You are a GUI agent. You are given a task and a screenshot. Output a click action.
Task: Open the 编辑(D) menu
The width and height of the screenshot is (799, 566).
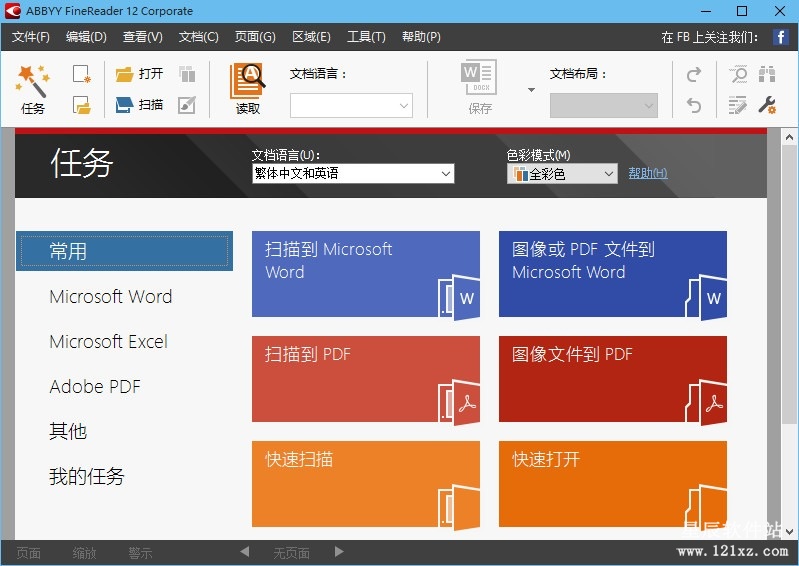(x=86, y=37)
